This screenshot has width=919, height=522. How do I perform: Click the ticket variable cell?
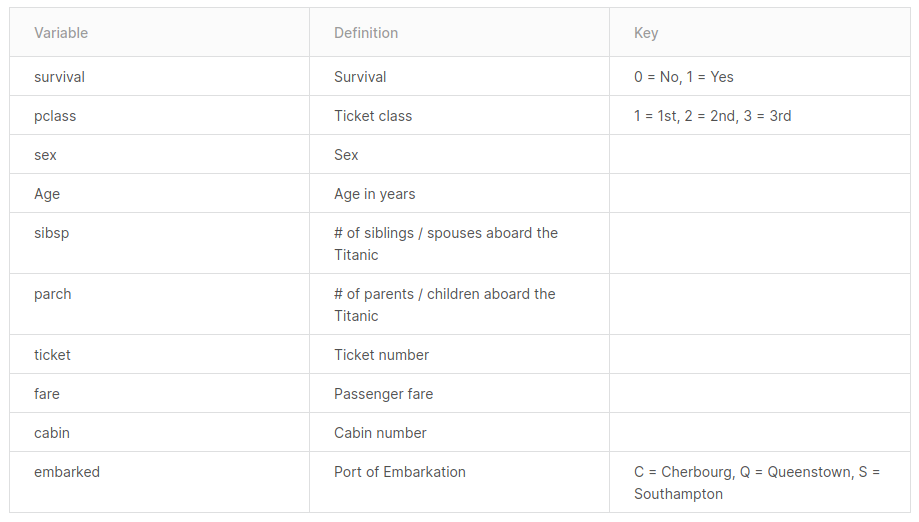point(159,355)
